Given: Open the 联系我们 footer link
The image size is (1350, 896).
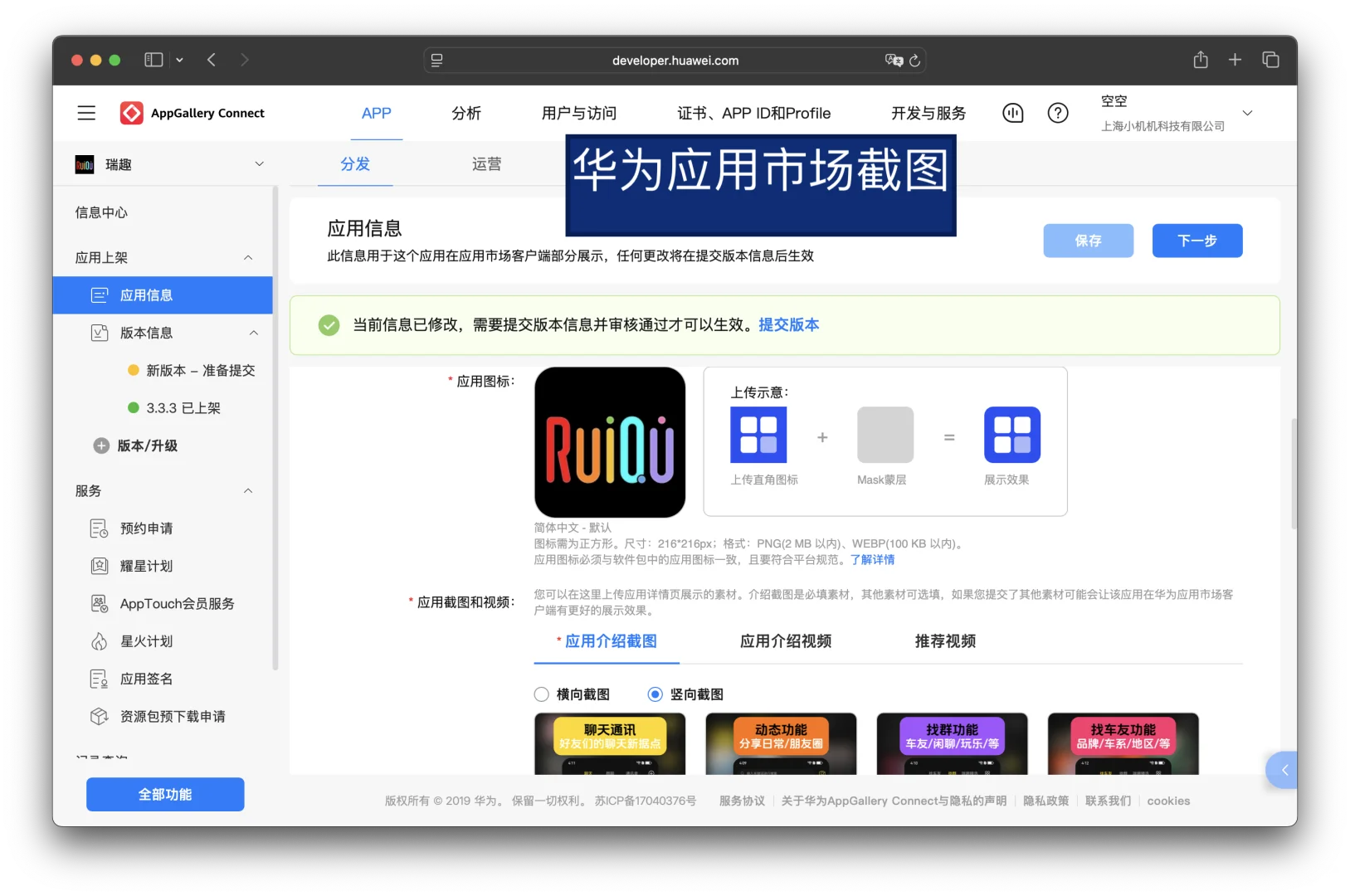Looking at the screenshot, I should coord(1108,801).
